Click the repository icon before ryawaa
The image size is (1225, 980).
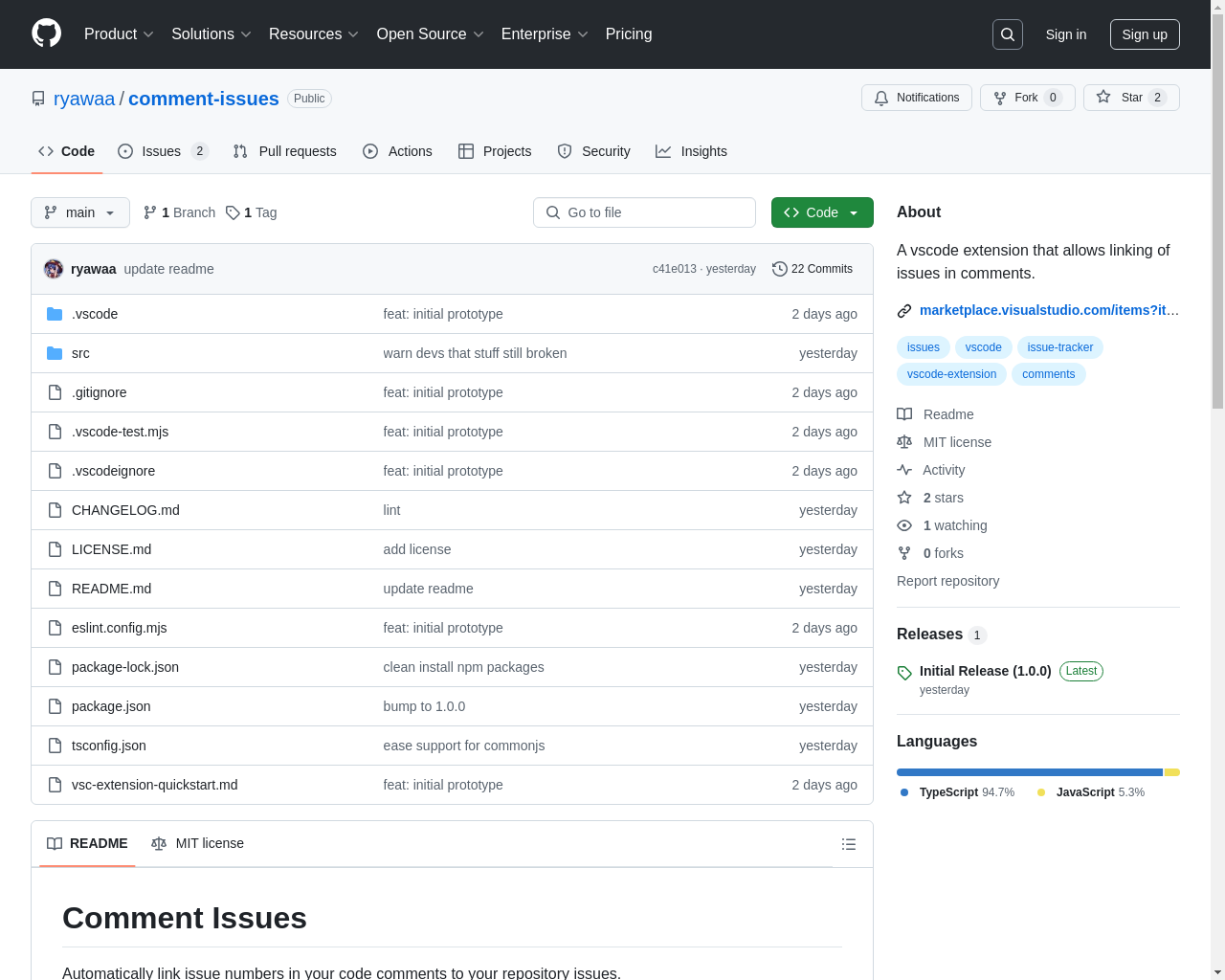pos(38,99)
